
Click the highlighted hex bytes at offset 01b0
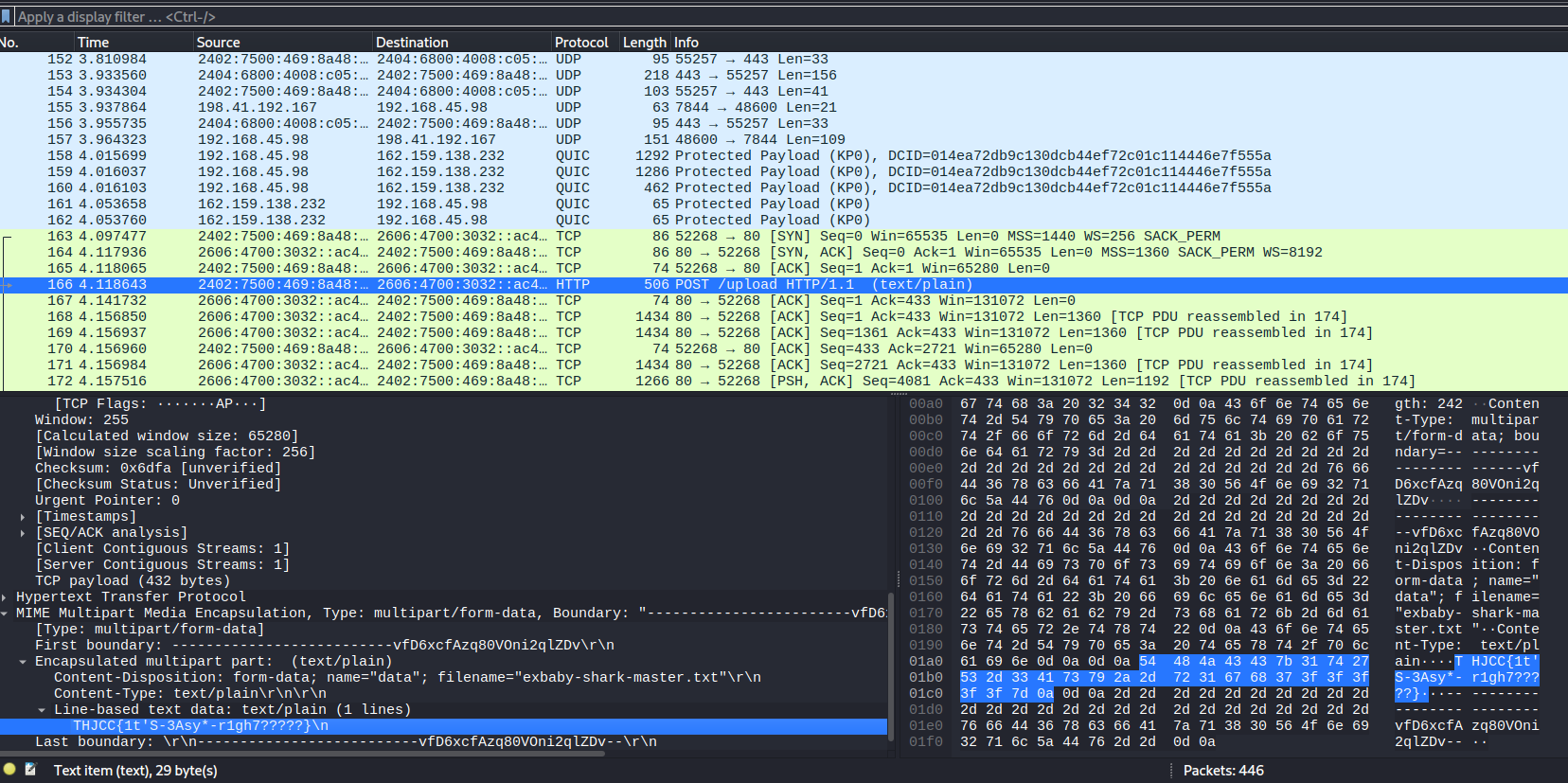coord(1165,678)
